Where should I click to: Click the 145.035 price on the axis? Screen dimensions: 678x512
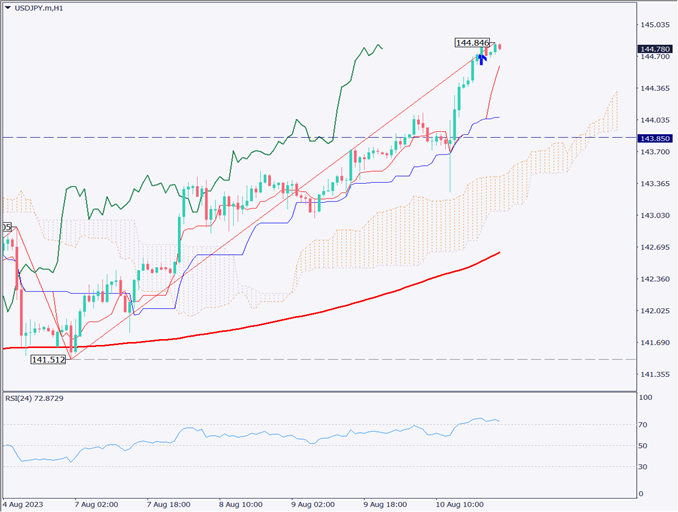(x=654, y=24)
